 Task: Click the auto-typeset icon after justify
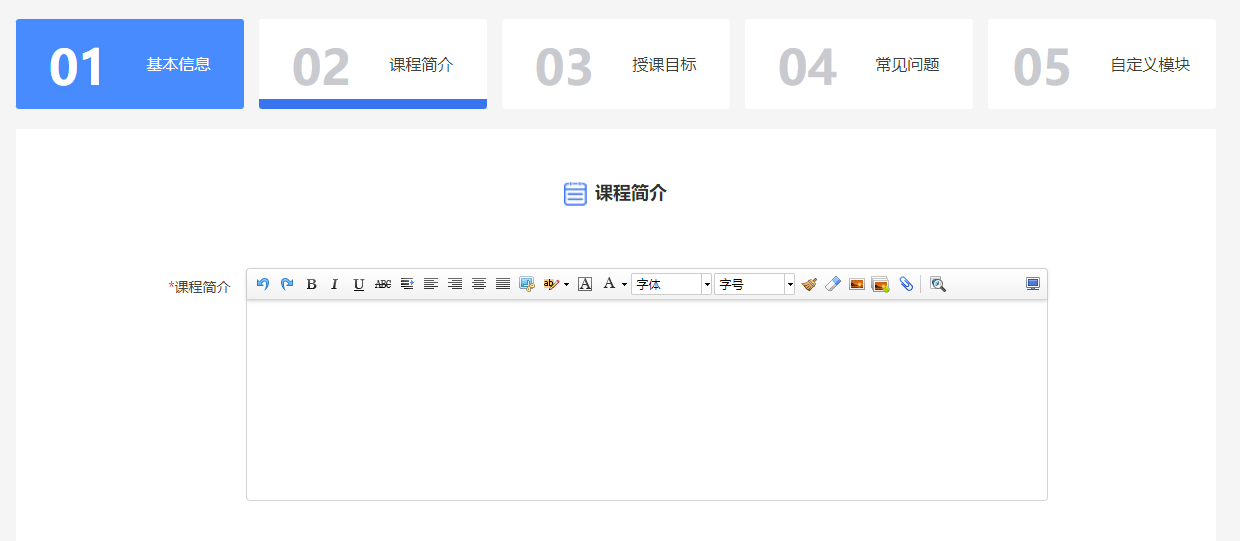(527, 284)
